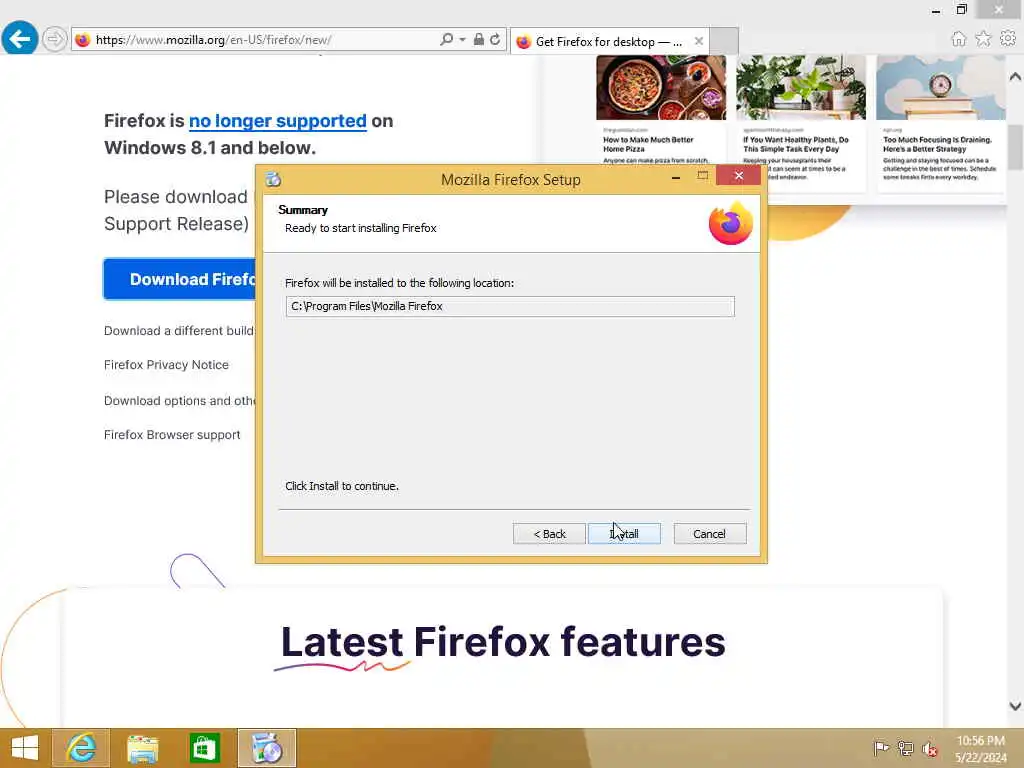Click scrollbar up arrow on page
Screen dimensions: 1024x768
tap(1015, 76)
